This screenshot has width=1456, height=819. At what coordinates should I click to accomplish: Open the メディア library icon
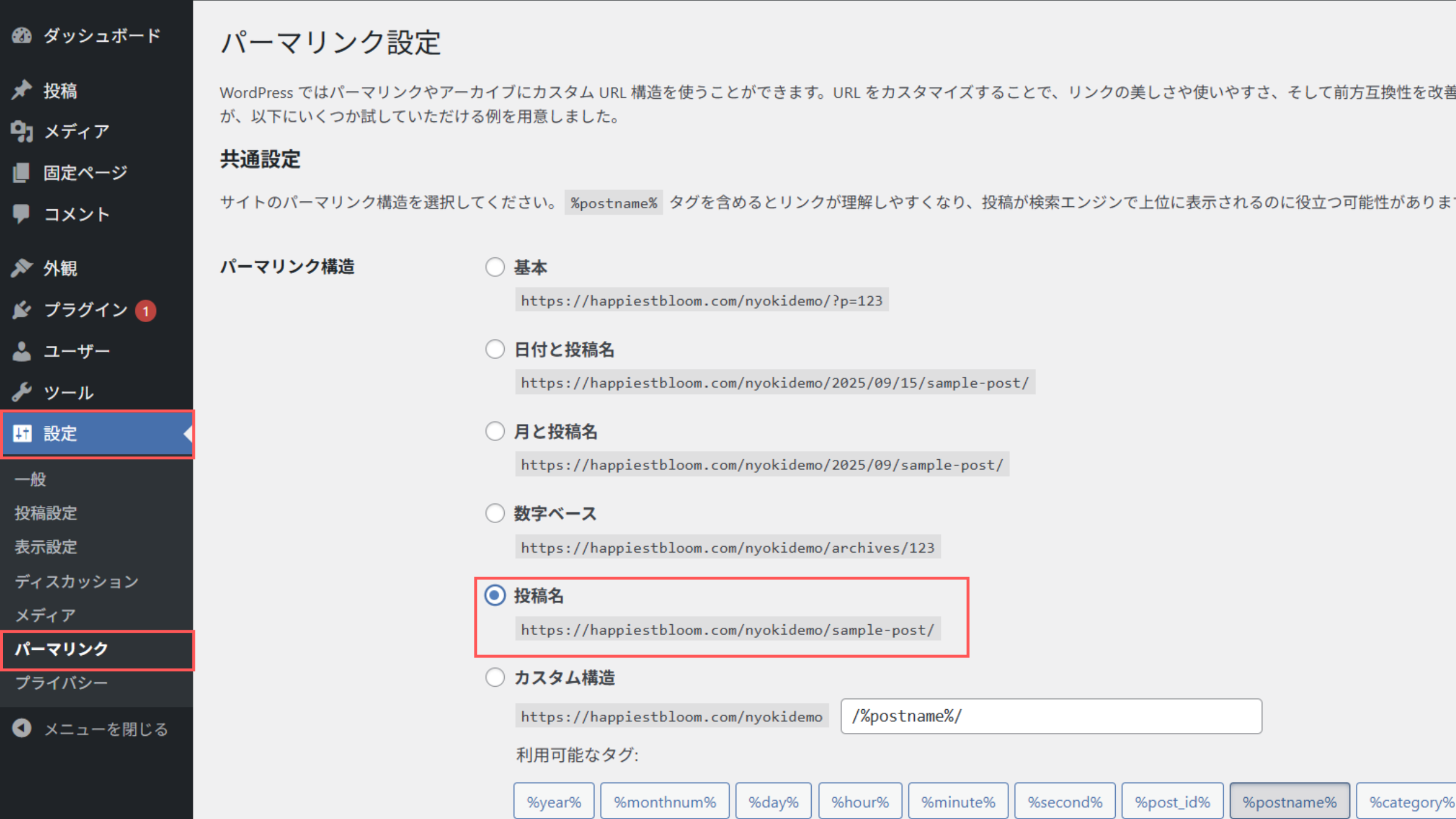pos(22,131)
